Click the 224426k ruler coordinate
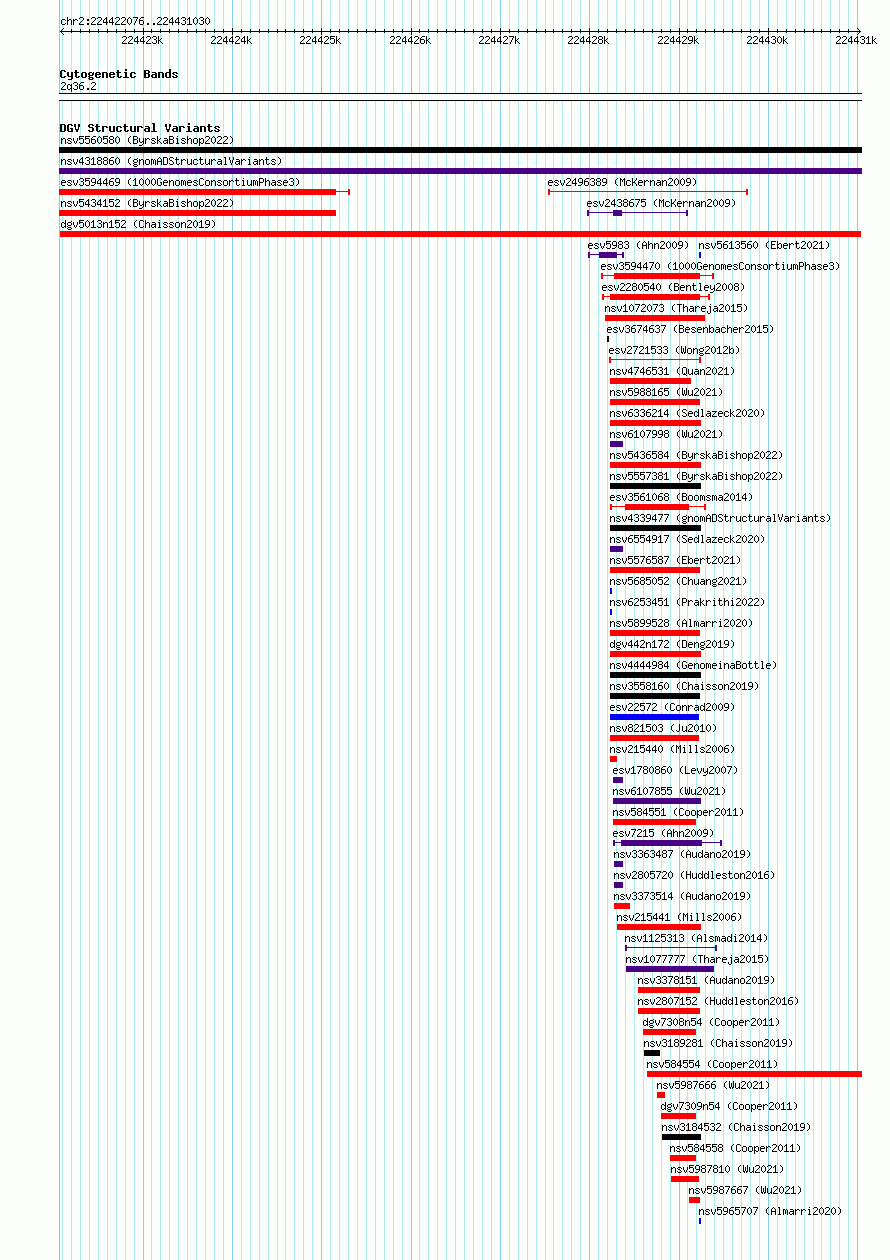This screenshot has width=890, height=1260. [409, 40]
